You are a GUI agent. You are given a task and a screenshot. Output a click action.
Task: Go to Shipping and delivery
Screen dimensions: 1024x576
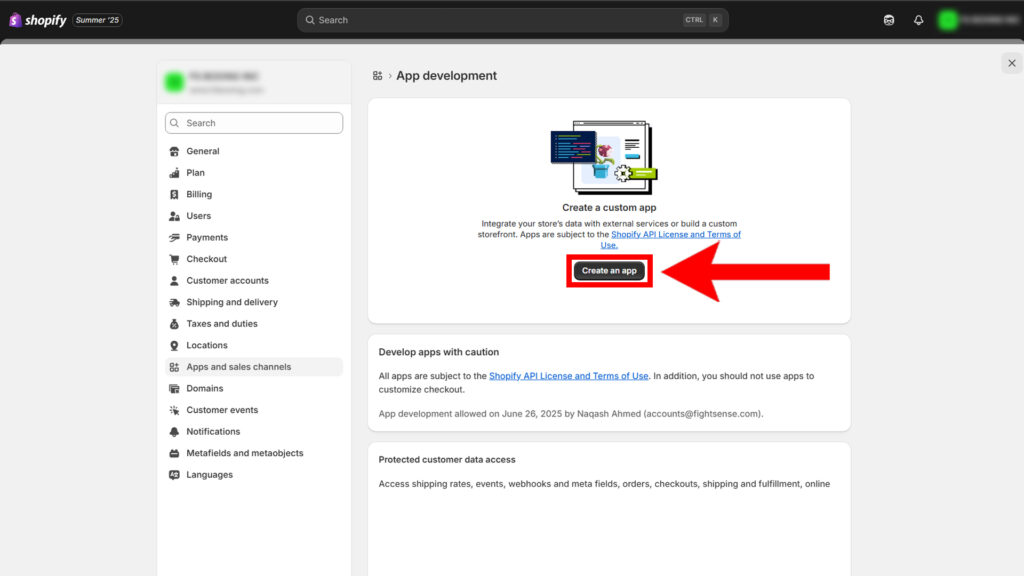click(232, 302)
